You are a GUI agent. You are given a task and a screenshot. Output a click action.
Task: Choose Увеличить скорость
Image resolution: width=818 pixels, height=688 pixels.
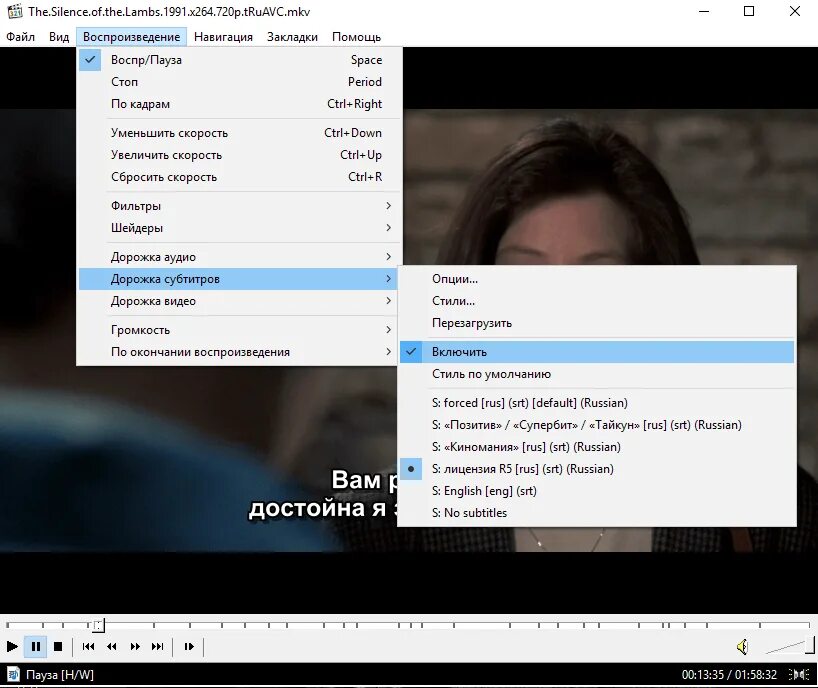(x=239, y=155)
